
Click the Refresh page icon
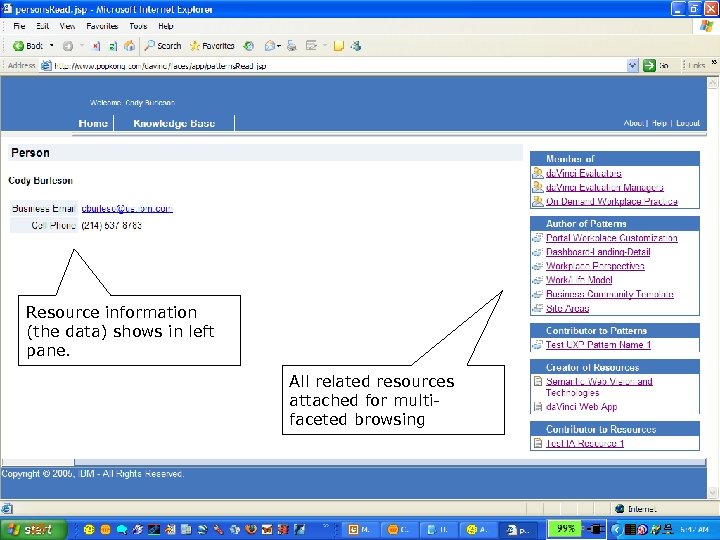click(112, 45)
